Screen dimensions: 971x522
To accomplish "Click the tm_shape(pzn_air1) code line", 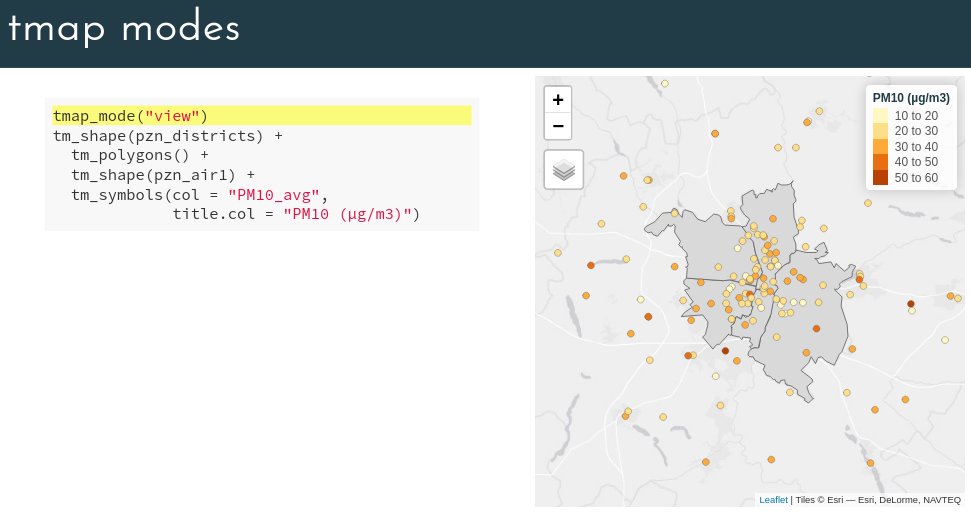I will [162, 175].
